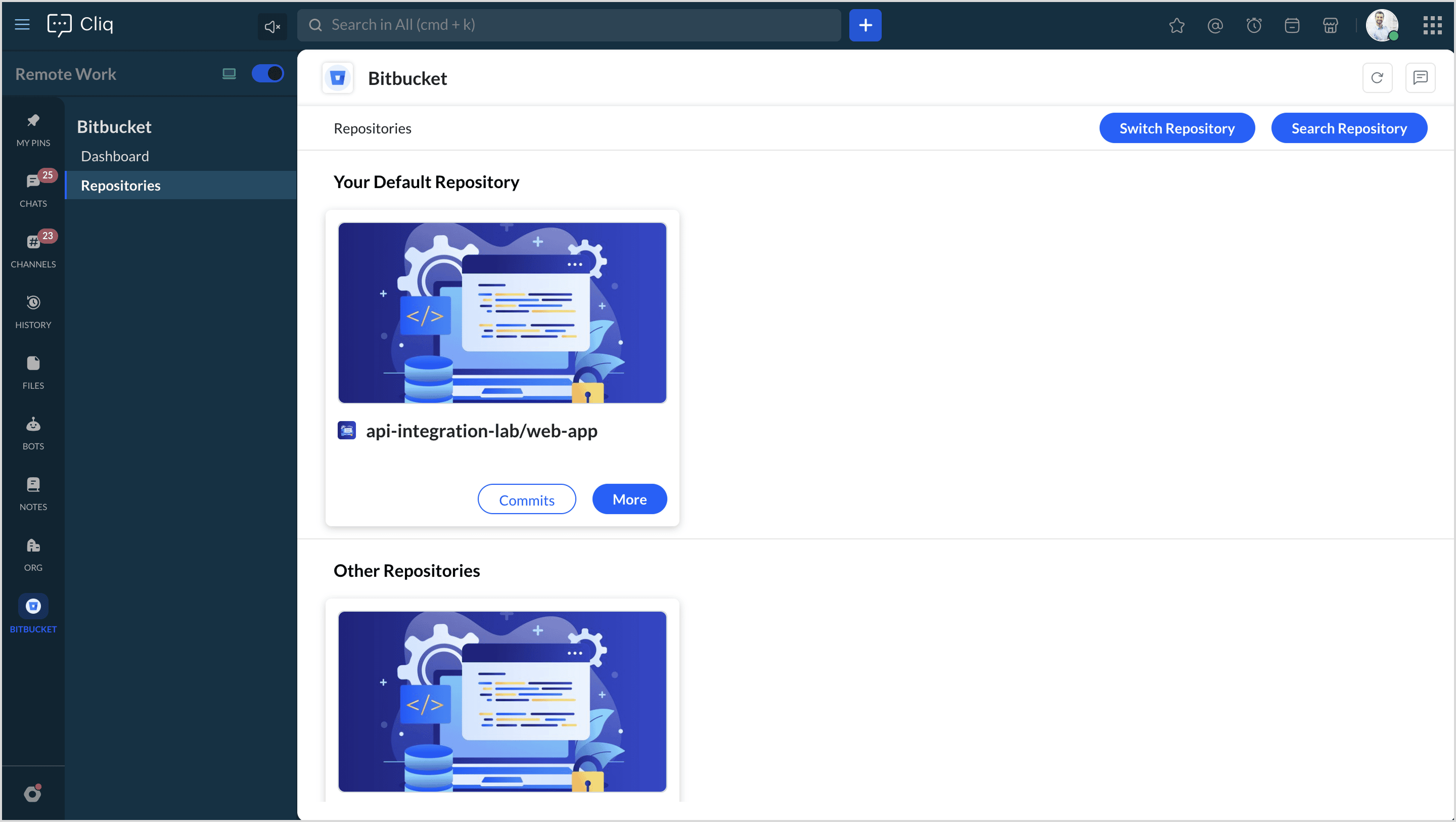
Task: Open the hamburger menu icon
Action: [22, 24]
